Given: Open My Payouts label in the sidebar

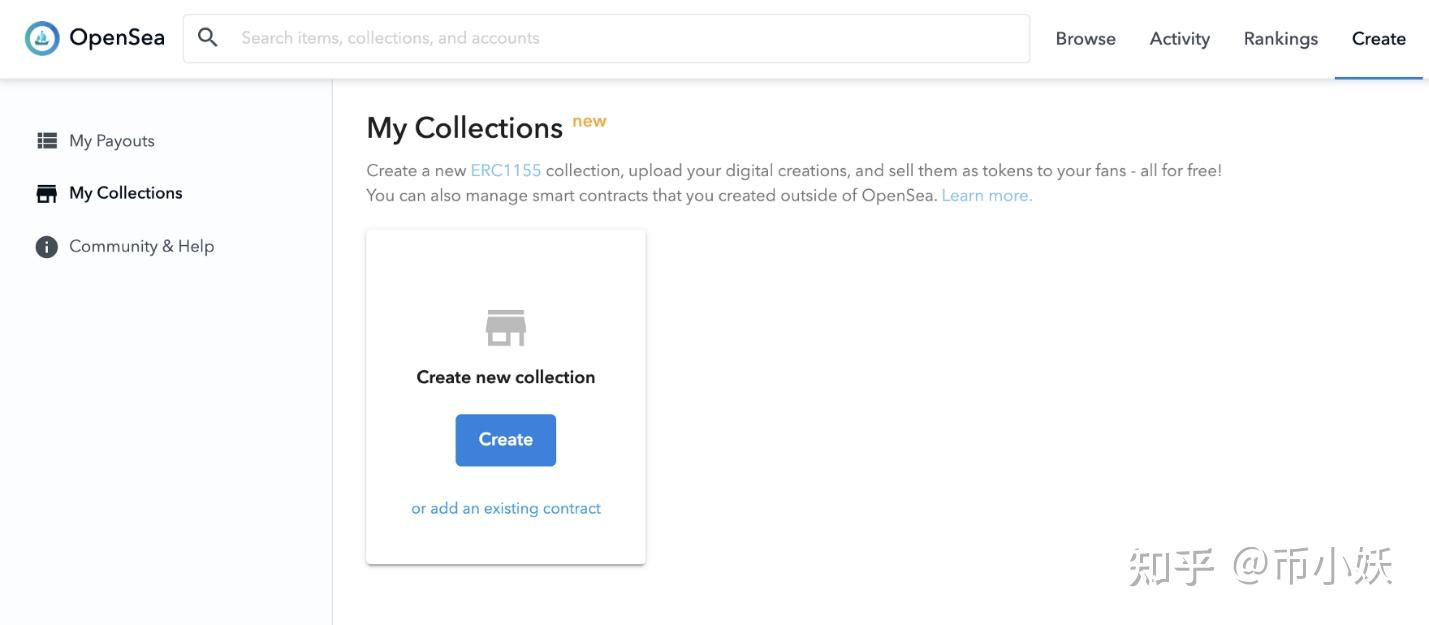Looking at the screenshot, I should [x=112, y=141].
